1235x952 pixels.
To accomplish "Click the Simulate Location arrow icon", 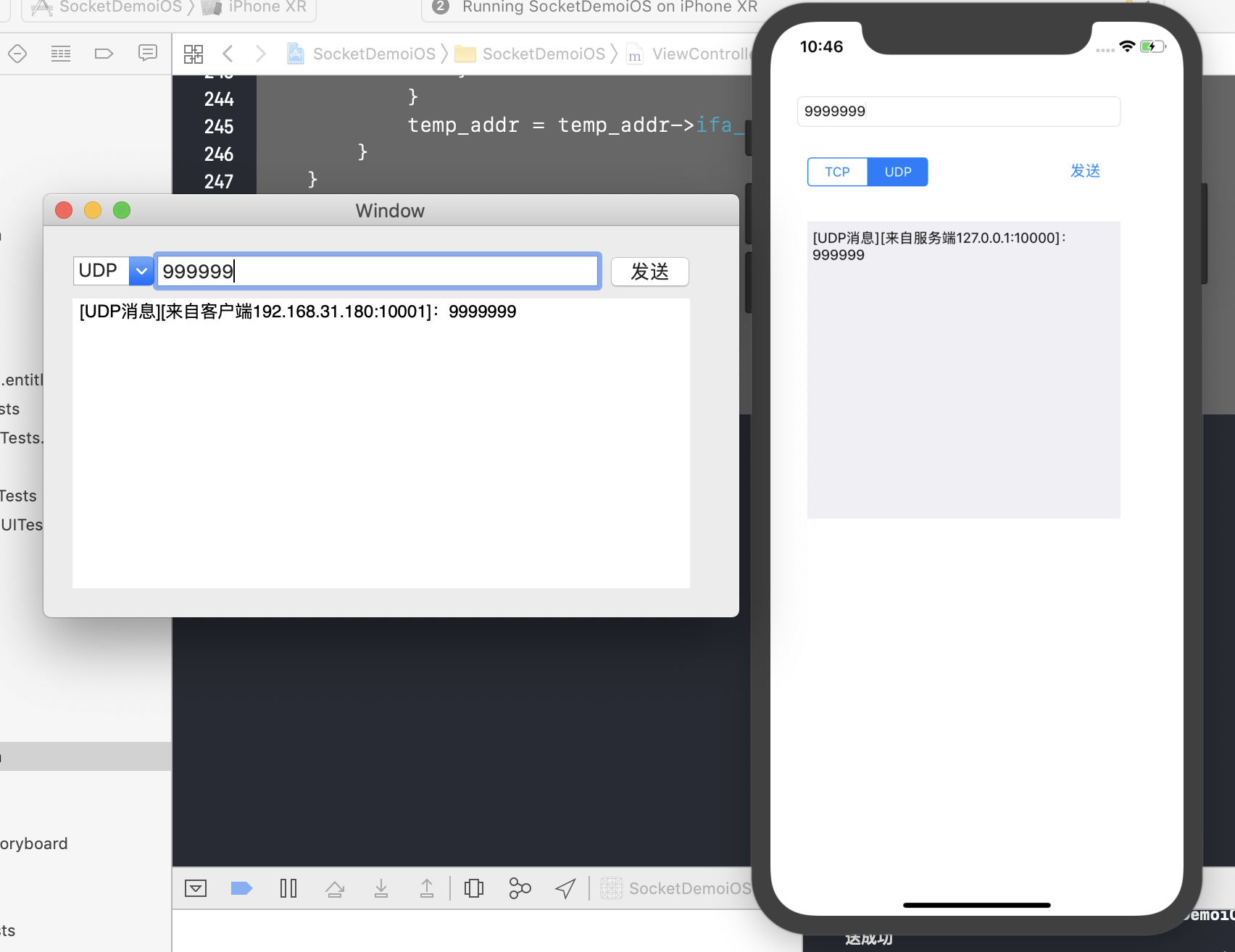I will [565, 888].
